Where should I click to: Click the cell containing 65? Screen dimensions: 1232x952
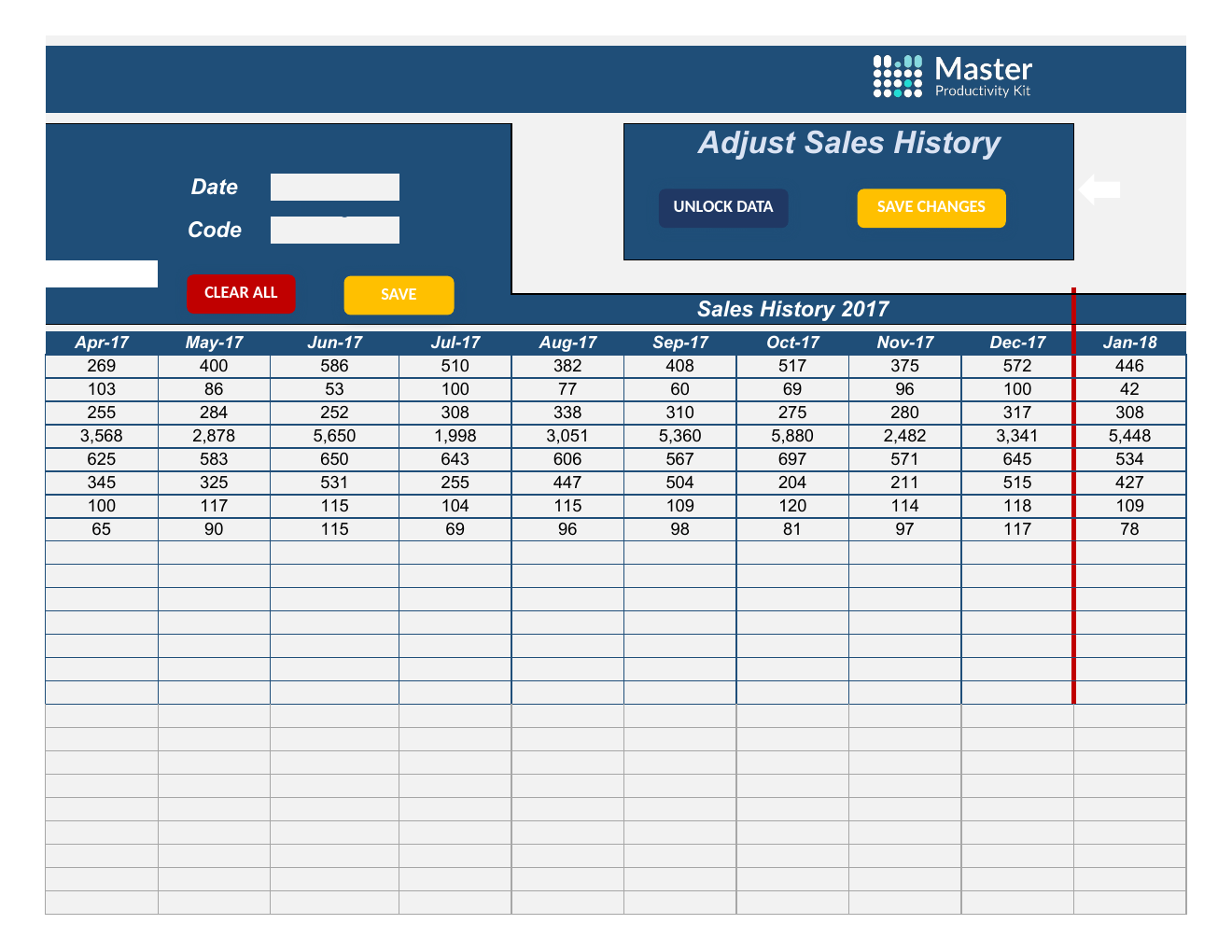[102, 529]
